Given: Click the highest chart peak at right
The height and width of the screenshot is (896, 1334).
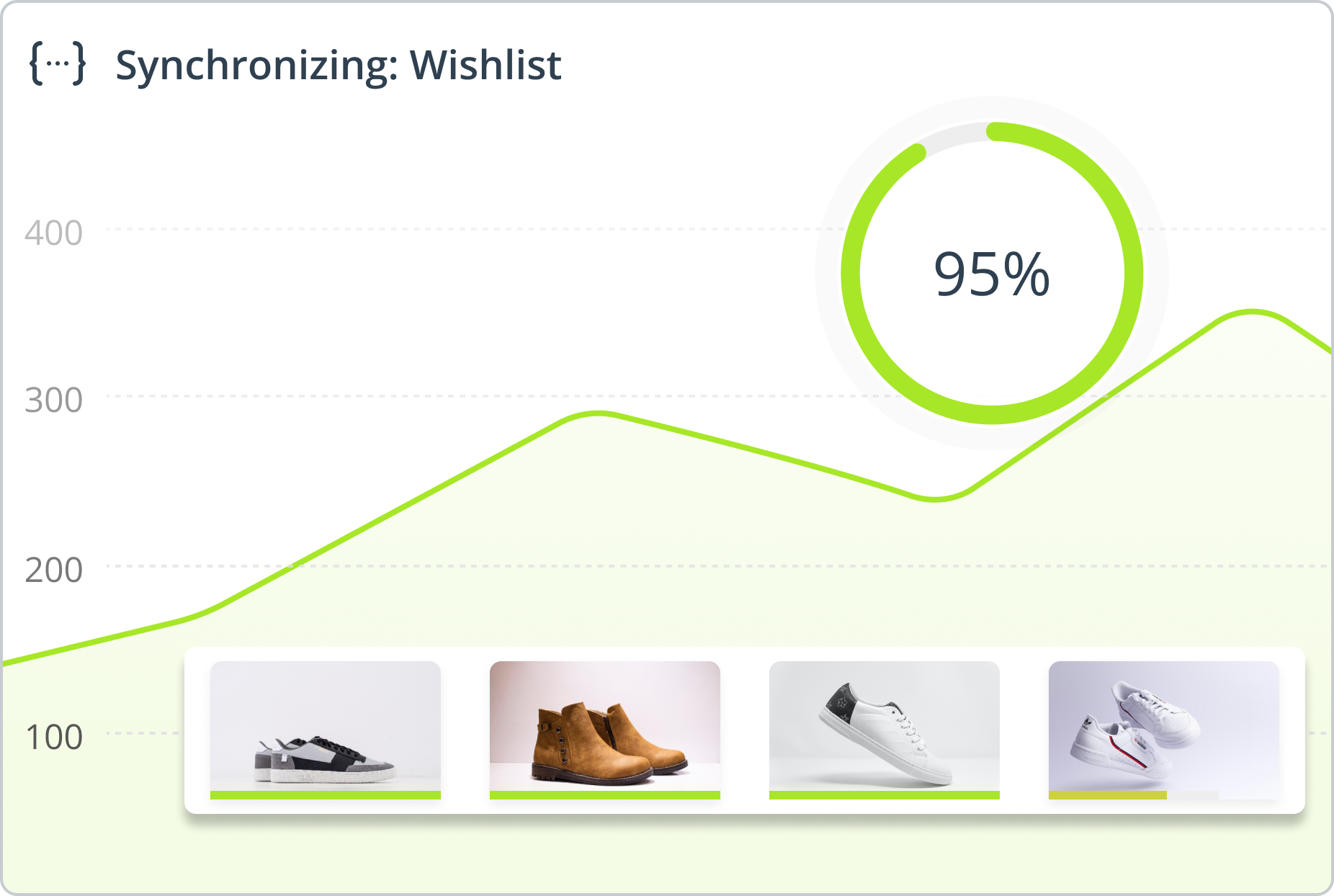Looking at the screenshot, I should click(x=1253, y=312).
